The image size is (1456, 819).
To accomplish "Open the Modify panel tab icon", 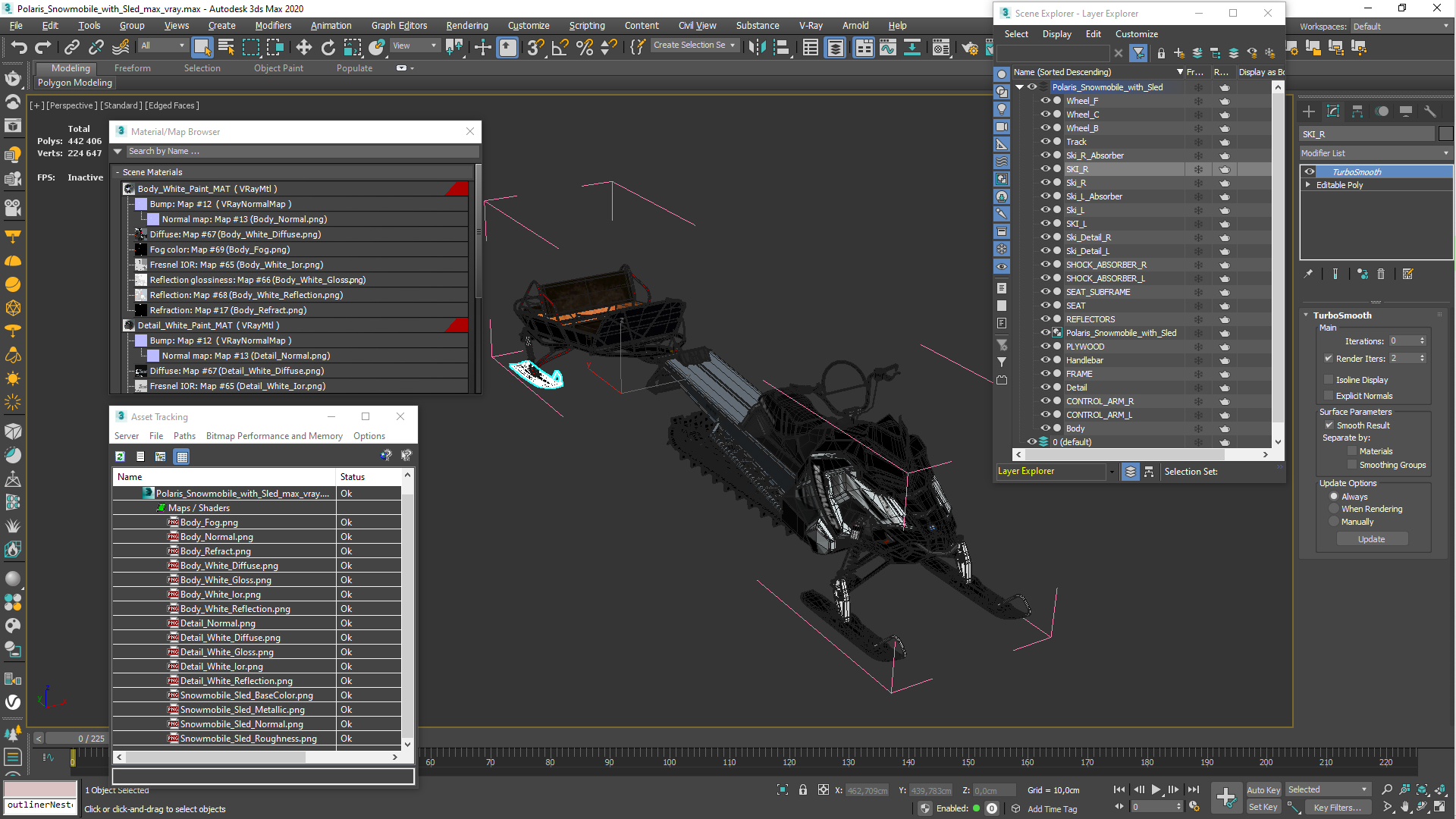I will coord(1333,111).
